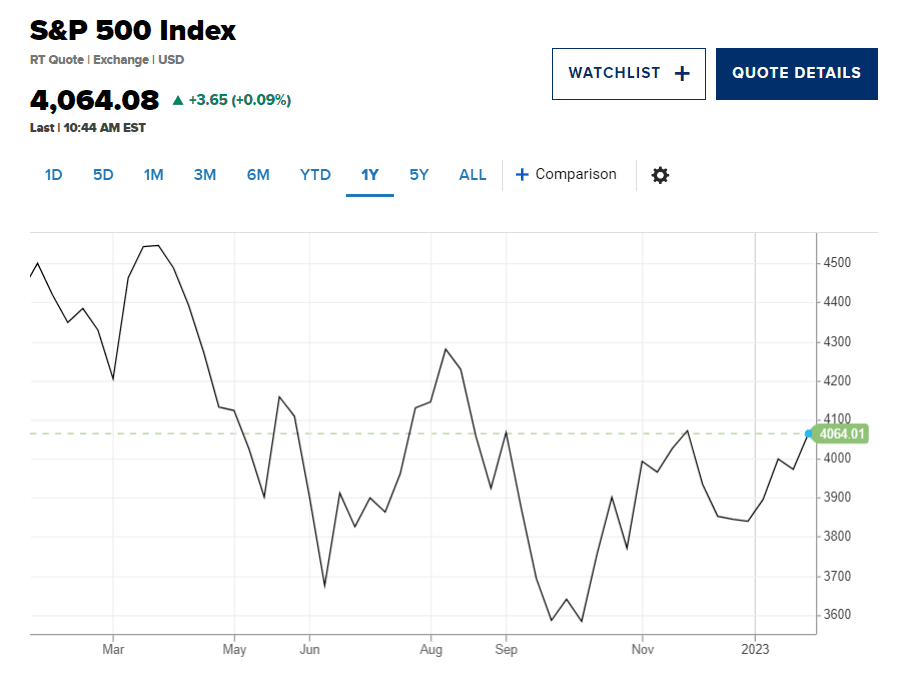Click the May x-axis label
This screenshot has height=675, width=905.
[234, 650]
